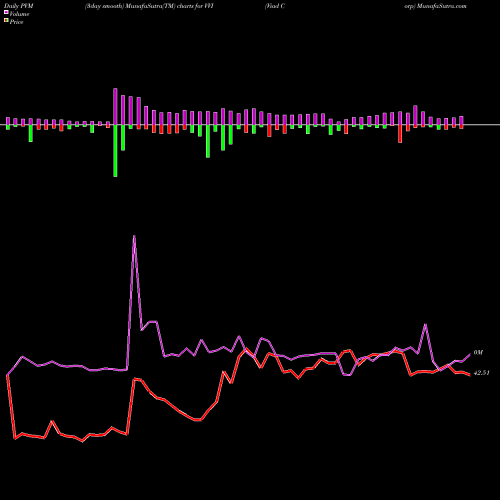500x500 pixels.
Task: Click the longest green bar below baseline
Action: pyautogui.click(x=115, y=151)
